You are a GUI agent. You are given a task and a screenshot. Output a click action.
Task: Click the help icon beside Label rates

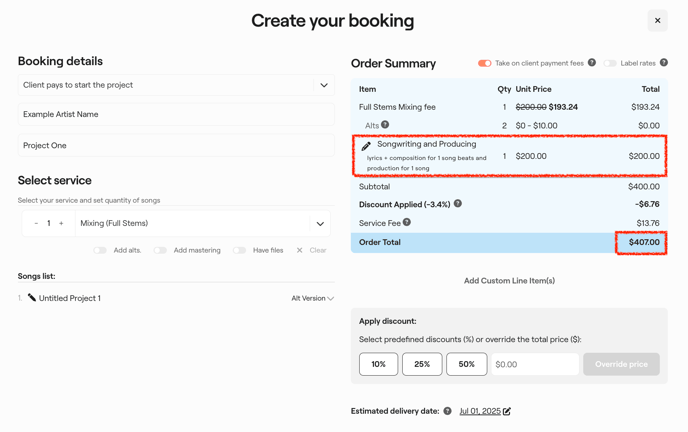tap(663, 63)
